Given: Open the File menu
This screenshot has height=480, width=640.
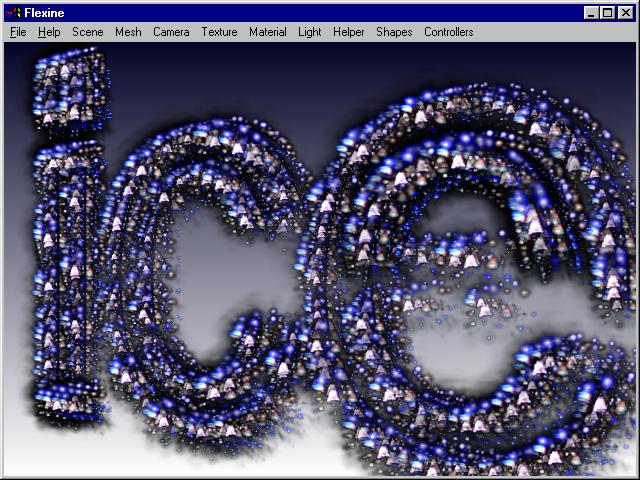Looking at the screenshot, I should [18, 32].
